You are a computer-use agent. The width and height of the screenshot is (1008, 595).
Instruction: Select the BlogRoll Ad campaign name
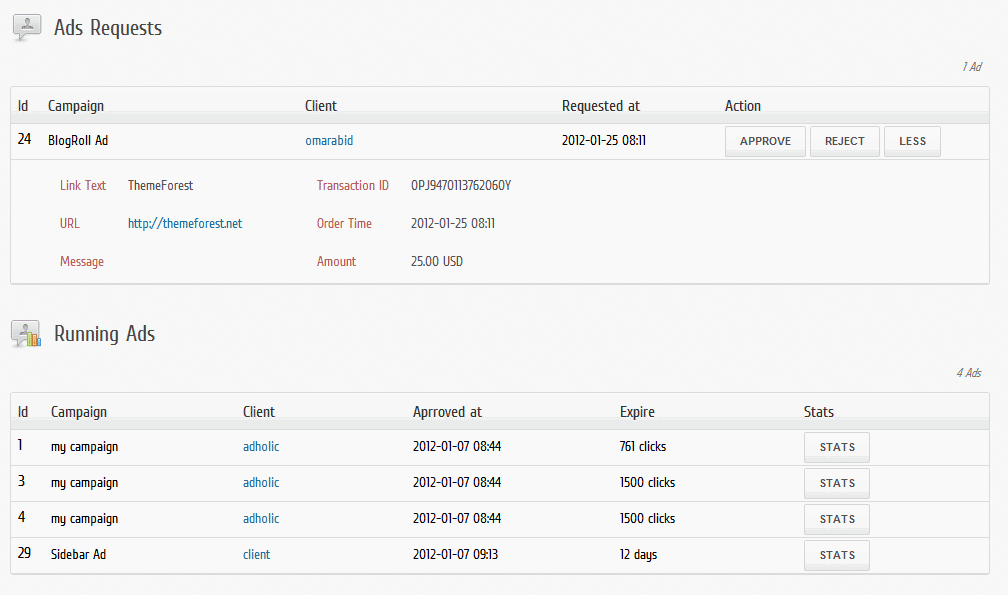(x=78, y=141)
